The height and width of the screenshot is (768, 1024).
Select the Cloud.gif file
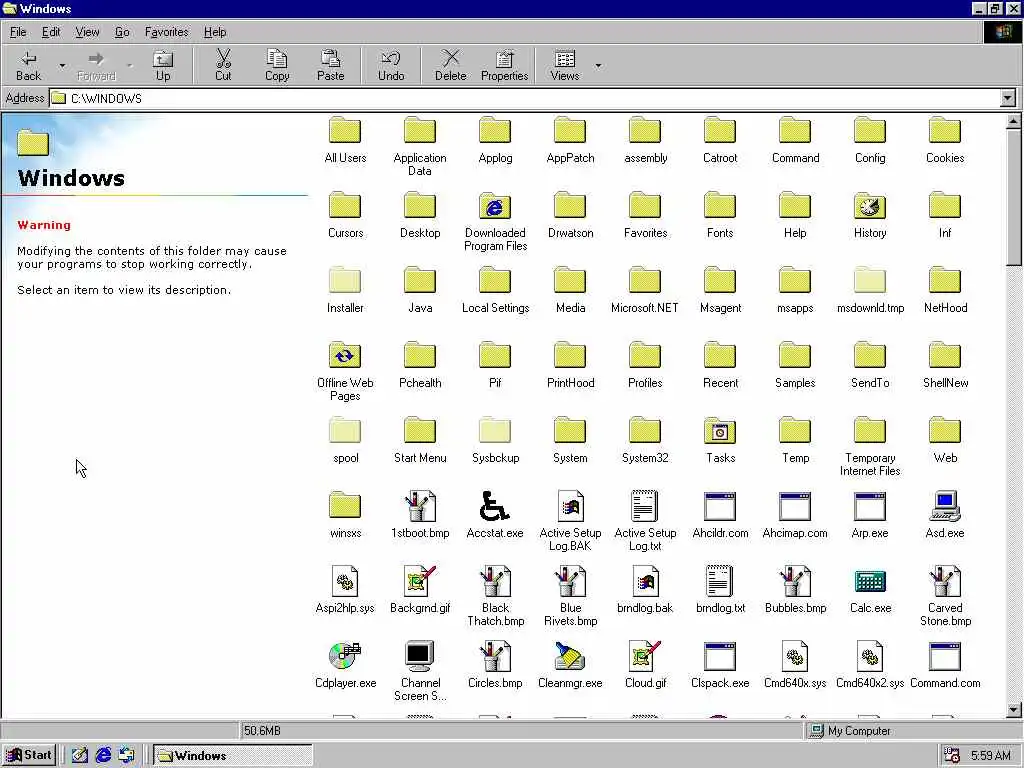[x=645, y=665]
